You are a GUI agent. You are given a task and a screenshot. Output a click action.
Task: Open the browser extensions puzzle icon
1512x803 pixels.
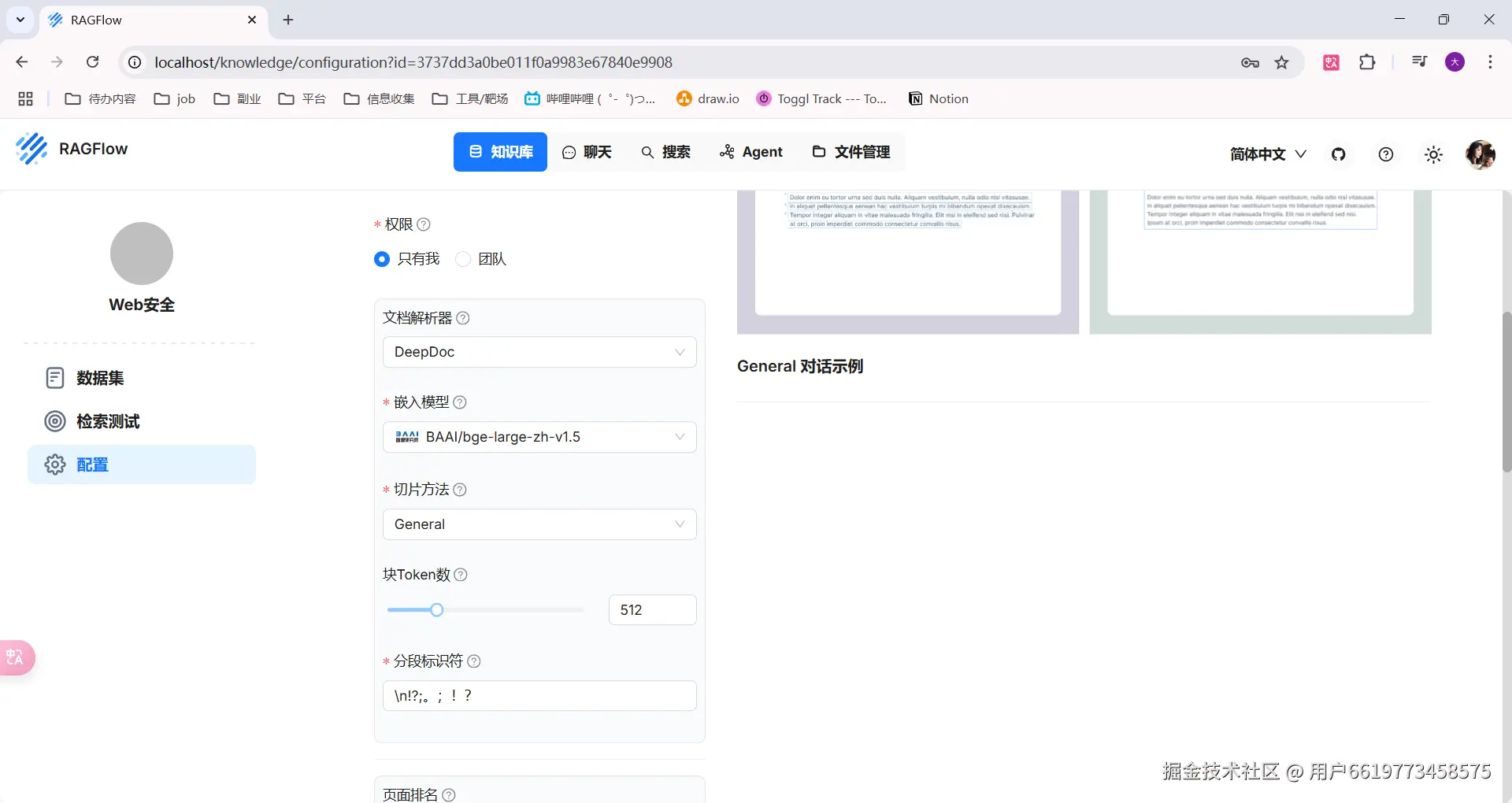(1368, 62)
